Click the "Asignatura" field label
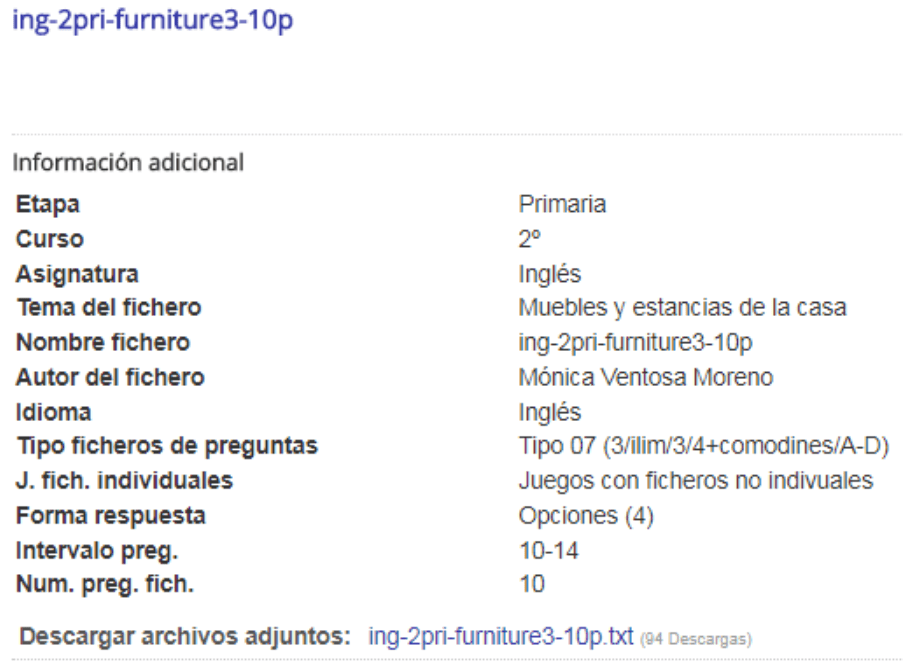The image size is (903, 669). click(77, 274)
